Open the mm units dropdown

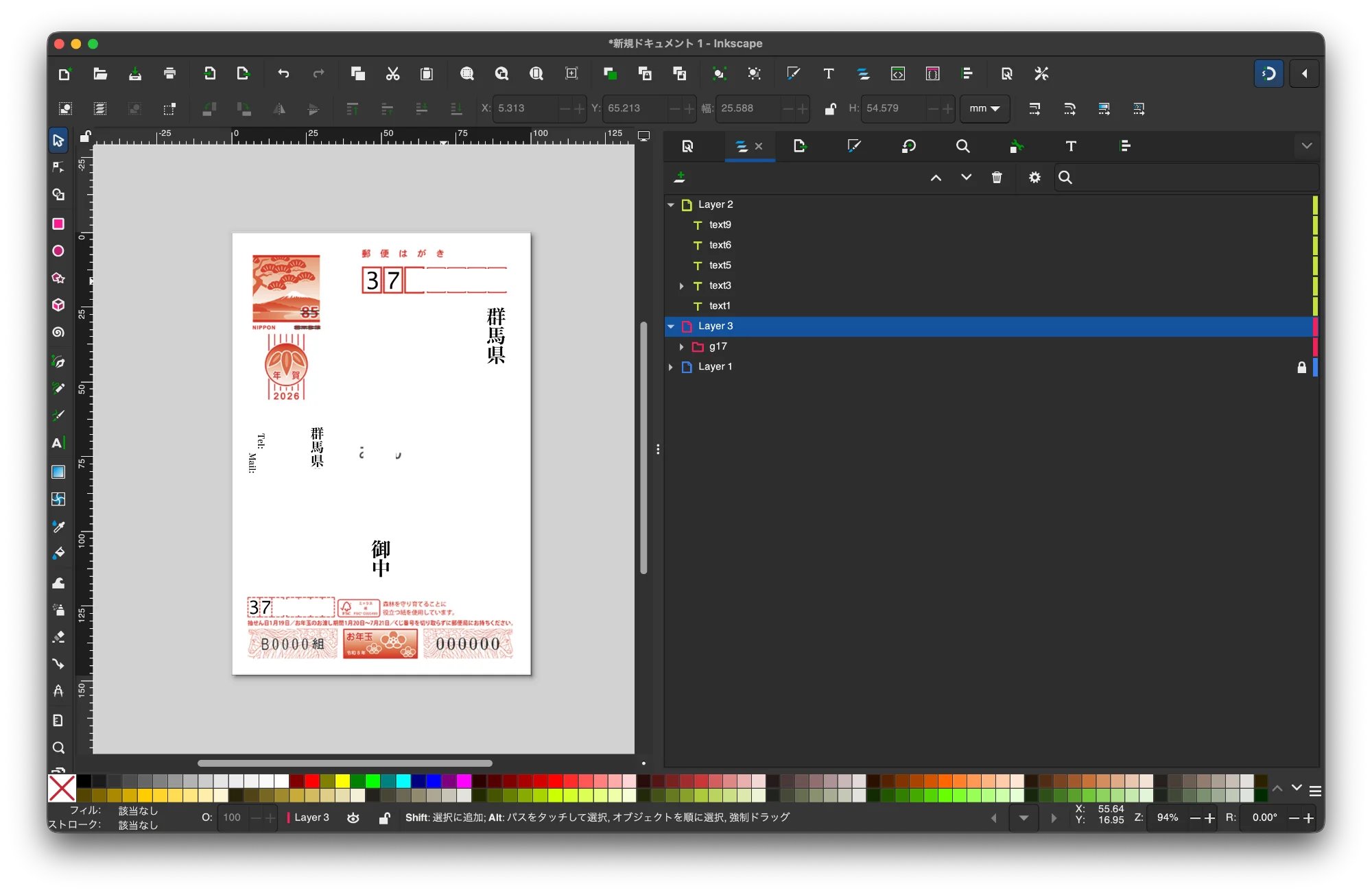click(984, 108)
